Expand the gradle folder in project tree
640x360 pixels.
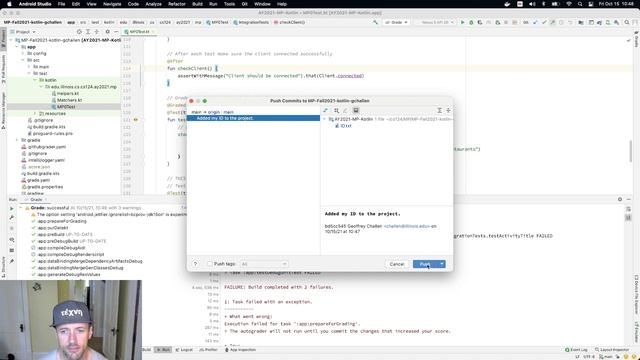click(17, 140)
